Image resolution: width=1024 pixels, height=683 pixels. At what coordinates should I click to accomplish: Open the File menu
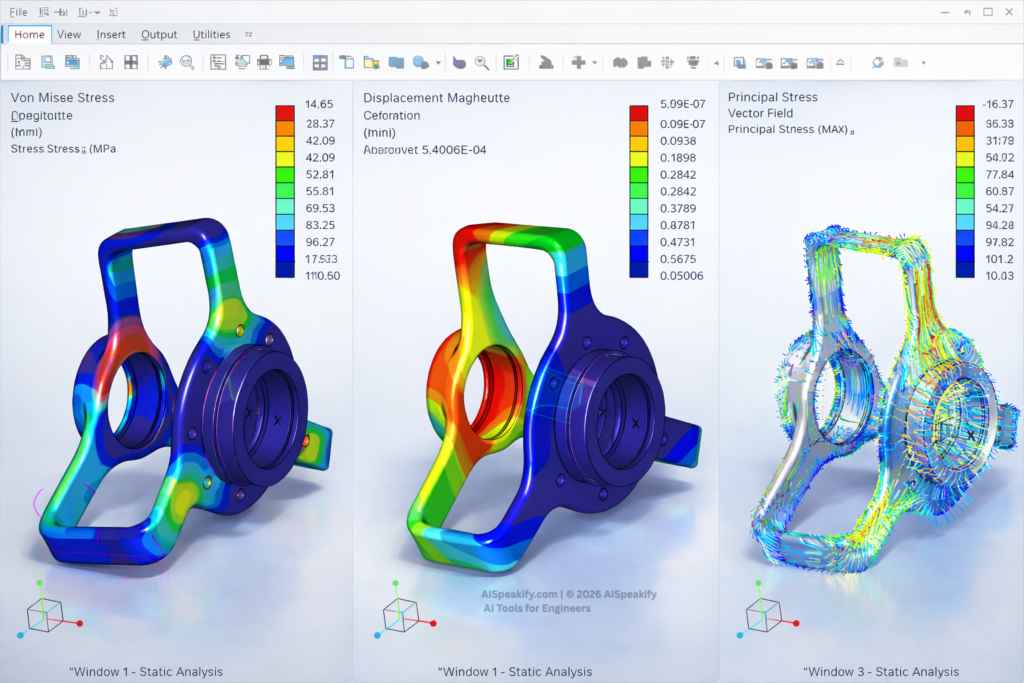(x=18, y=10)
